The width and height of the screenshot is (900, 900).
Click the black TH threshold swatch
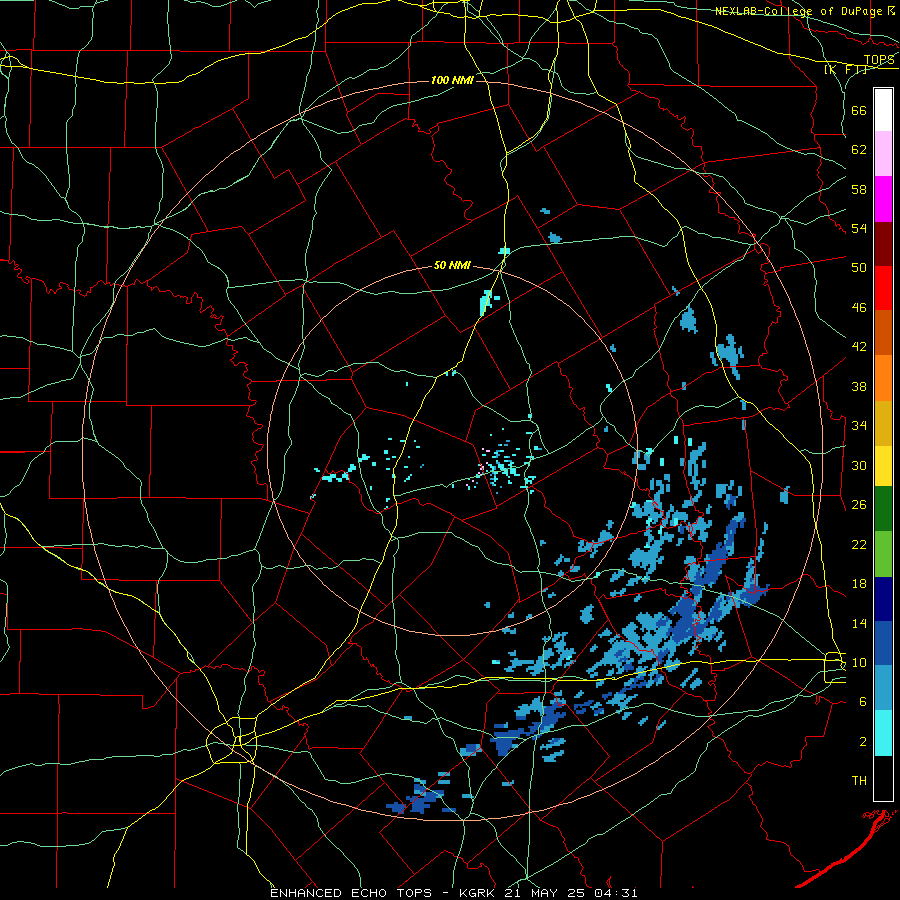(x=883, y=778)
